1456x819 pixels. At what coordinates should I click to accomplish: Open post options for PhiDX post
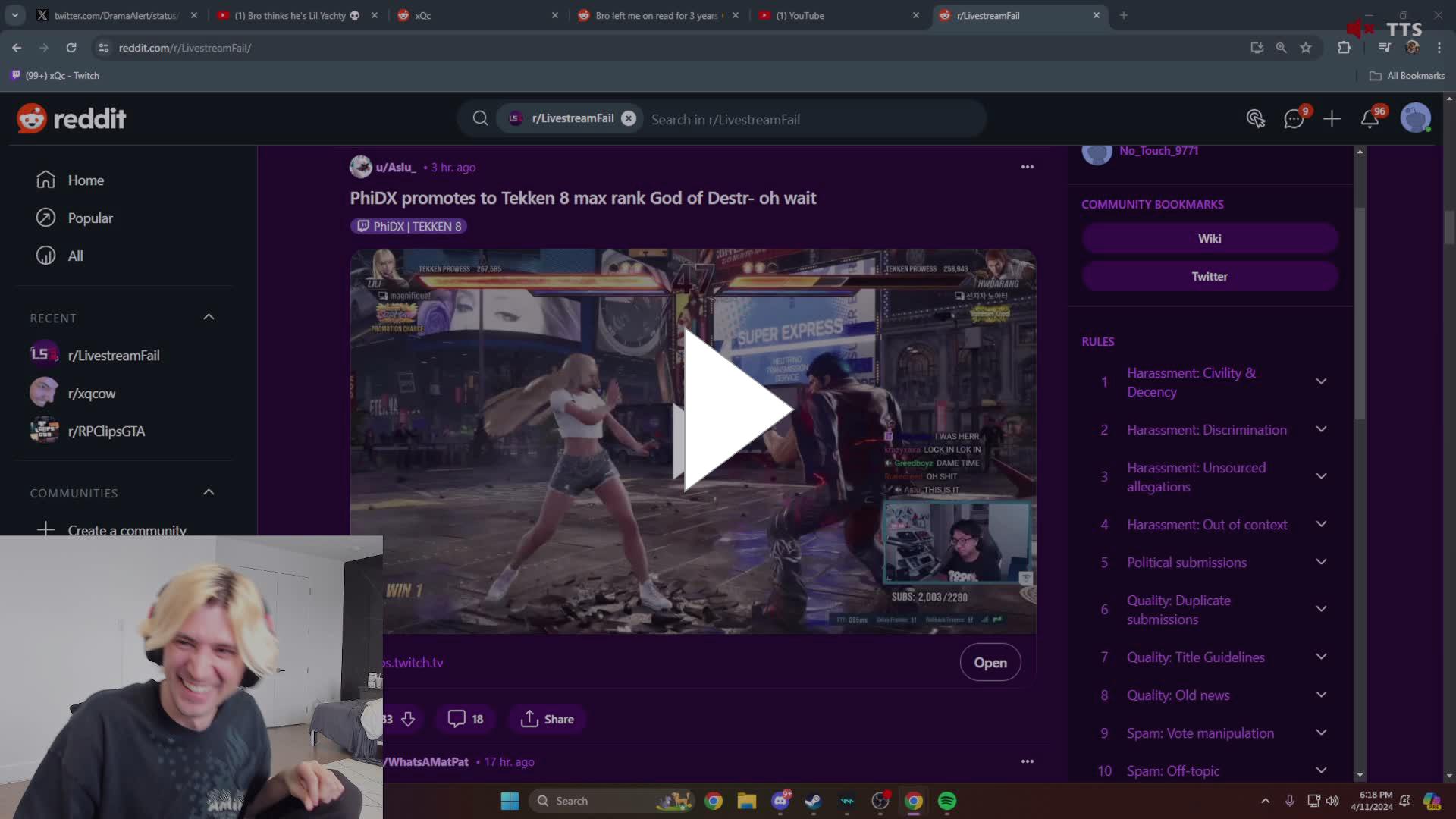pyautogui.click(x=1027, y=167)
